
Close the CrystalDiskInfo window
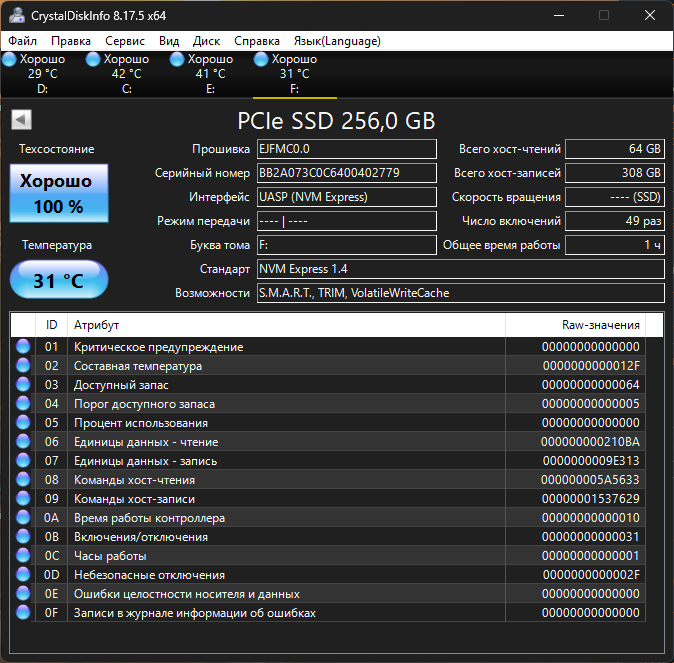pyautogui.click(x=649, y=15)
